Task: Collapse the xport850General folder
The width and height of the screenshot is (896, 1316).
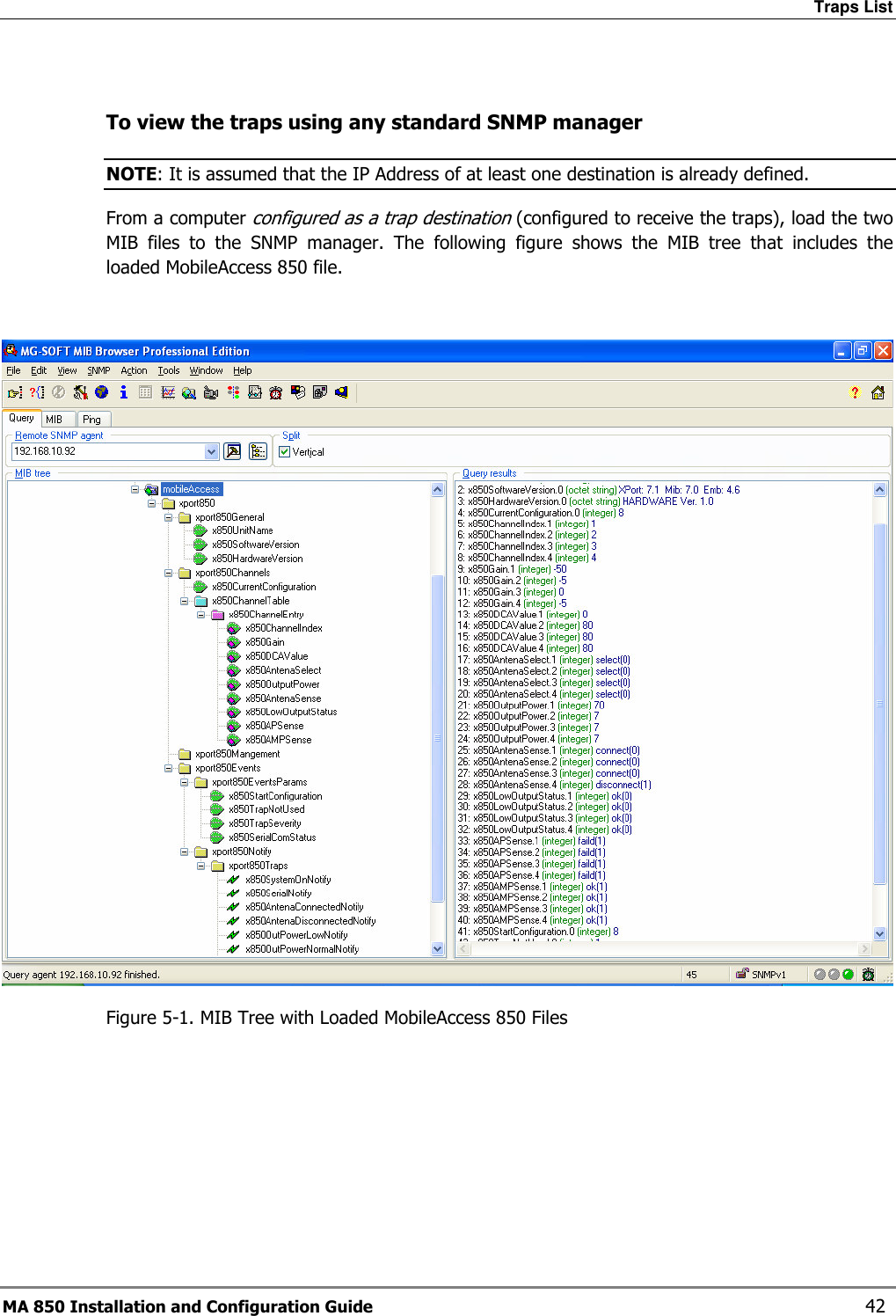Action: (169, 517)
